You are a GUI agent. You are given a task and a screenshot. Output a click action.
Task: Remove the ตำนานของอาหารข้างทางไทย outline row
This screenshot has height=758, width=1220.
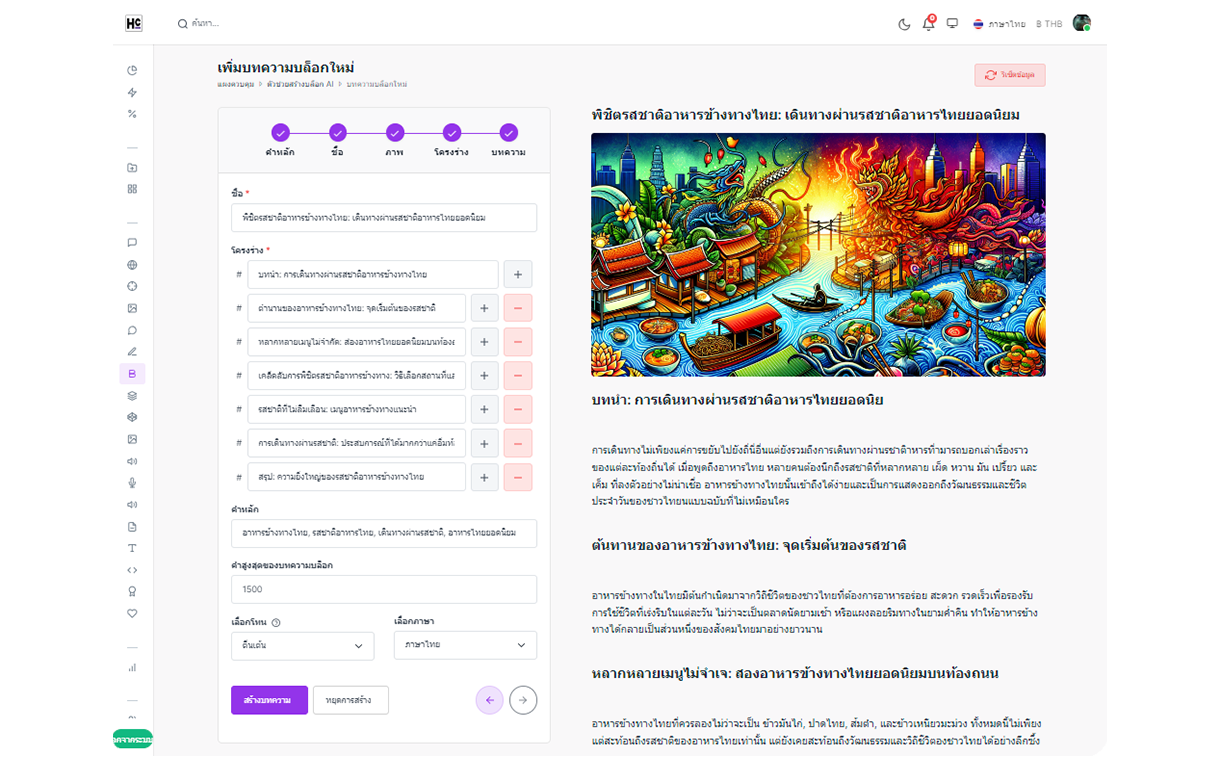517,308
